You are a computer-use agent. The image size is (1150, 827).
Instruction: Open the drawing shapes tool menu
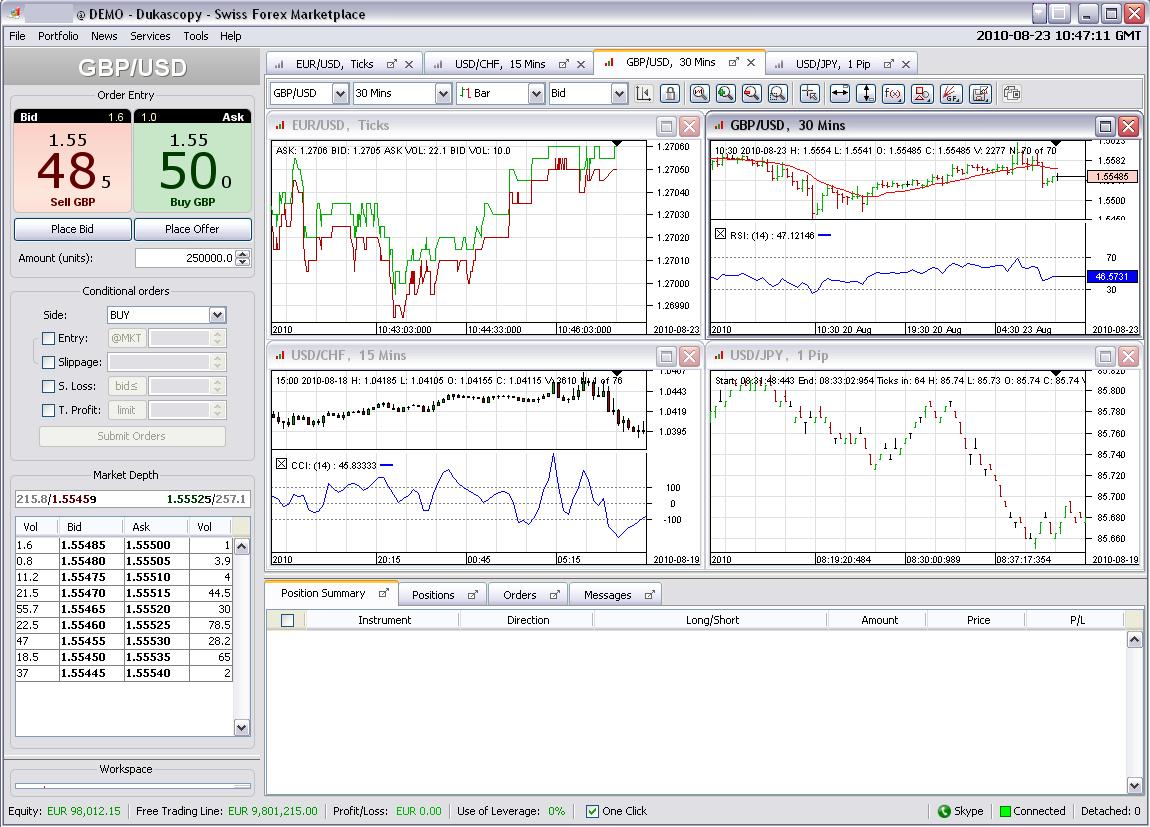tap(922, 94)
